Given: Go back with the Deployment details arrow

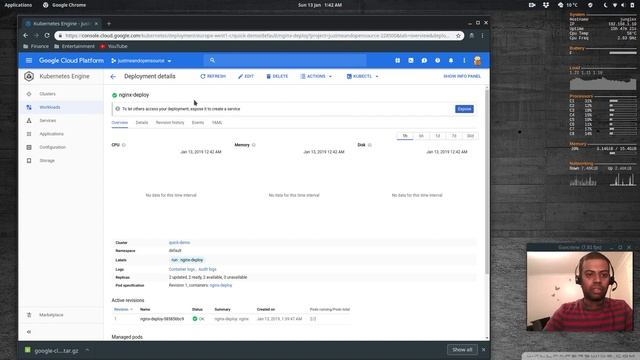Looking at the screenshot, I should point(113,76).
